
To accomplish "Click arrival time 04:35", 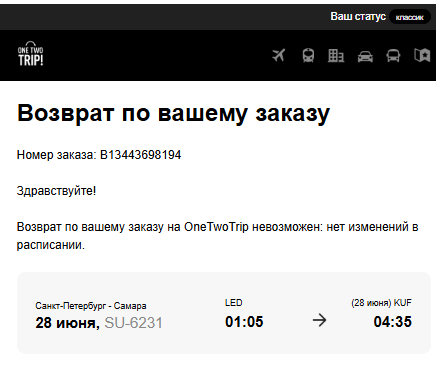I will (393, 322).
